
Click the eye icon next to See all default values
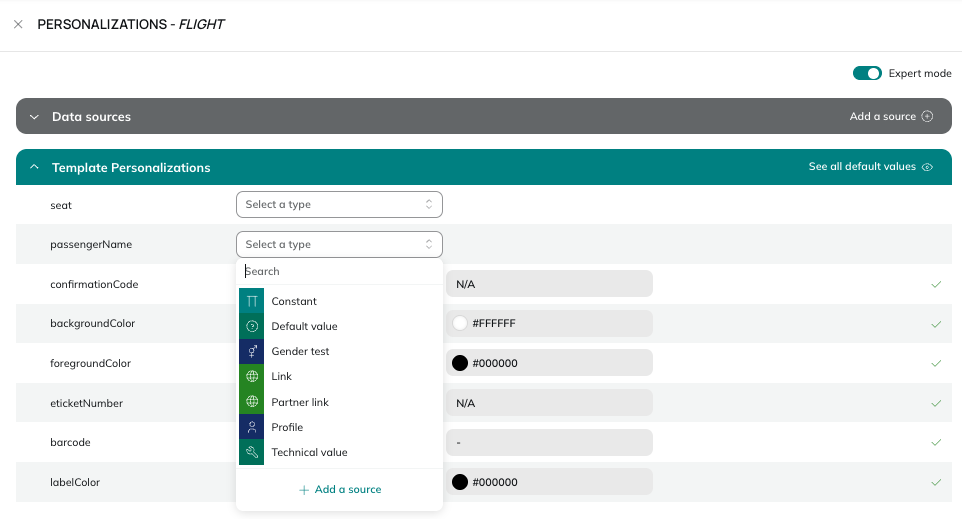coord(928,167)
